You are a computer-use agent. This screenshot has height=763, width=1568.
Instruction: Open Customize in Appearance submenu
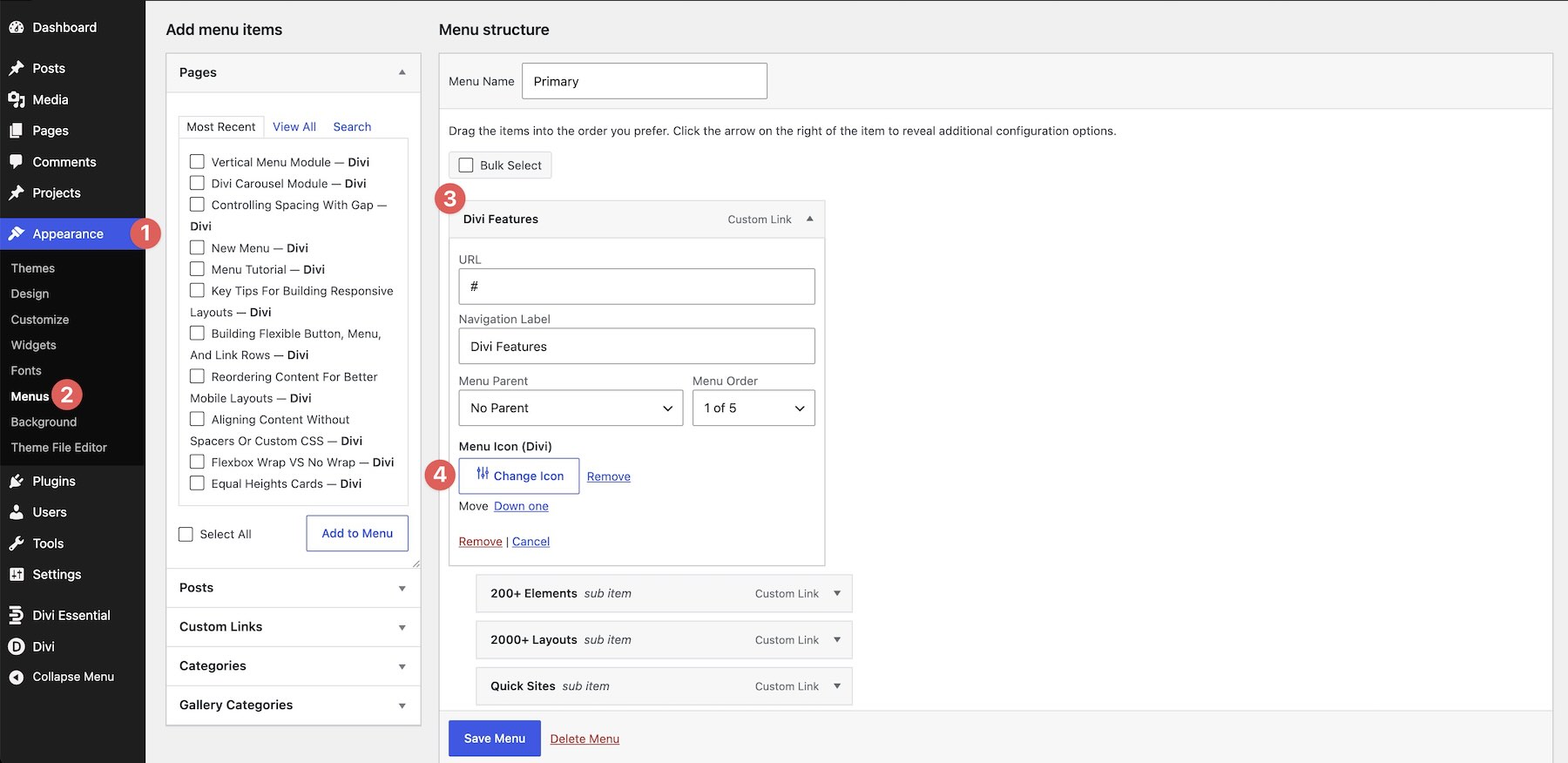click(40, 320)
